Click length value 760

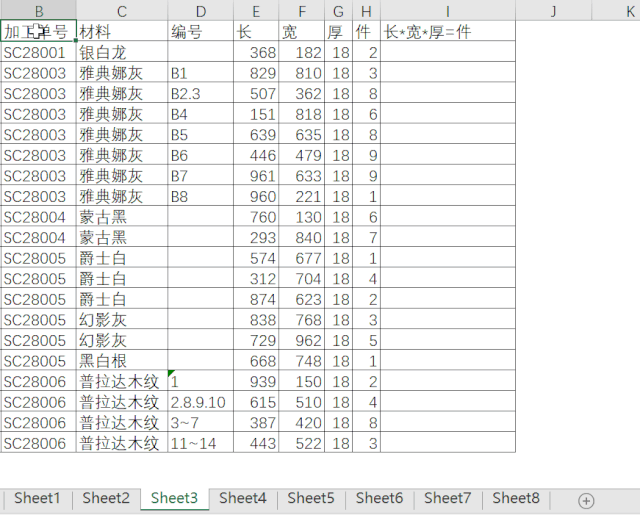pyautogui.click(x=256, y=216)
